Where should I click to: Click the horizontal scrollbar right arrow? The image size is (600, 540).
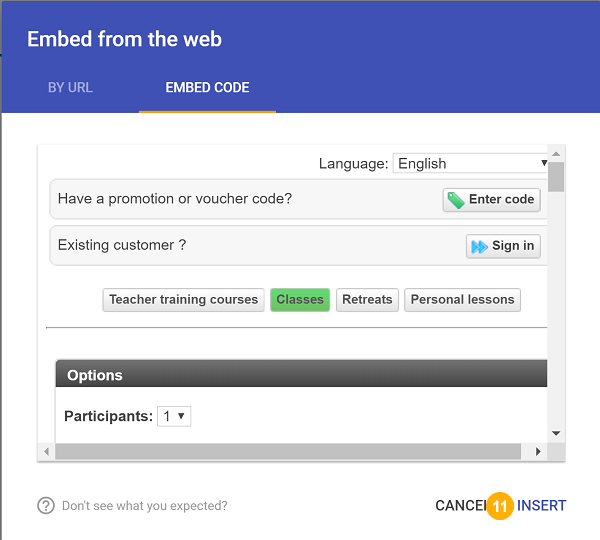coord(538,452)
